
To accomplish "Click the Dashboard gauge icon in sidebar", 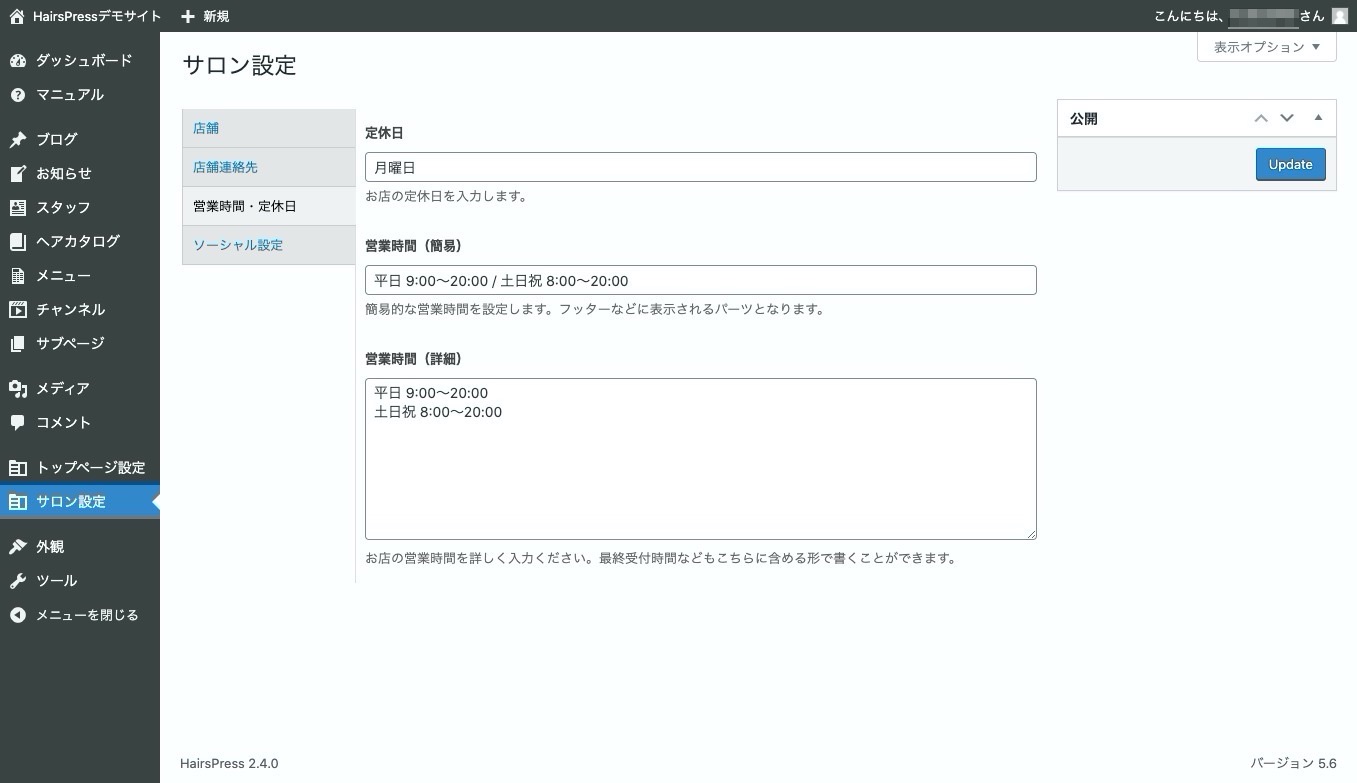I will (x=17, y=61).
